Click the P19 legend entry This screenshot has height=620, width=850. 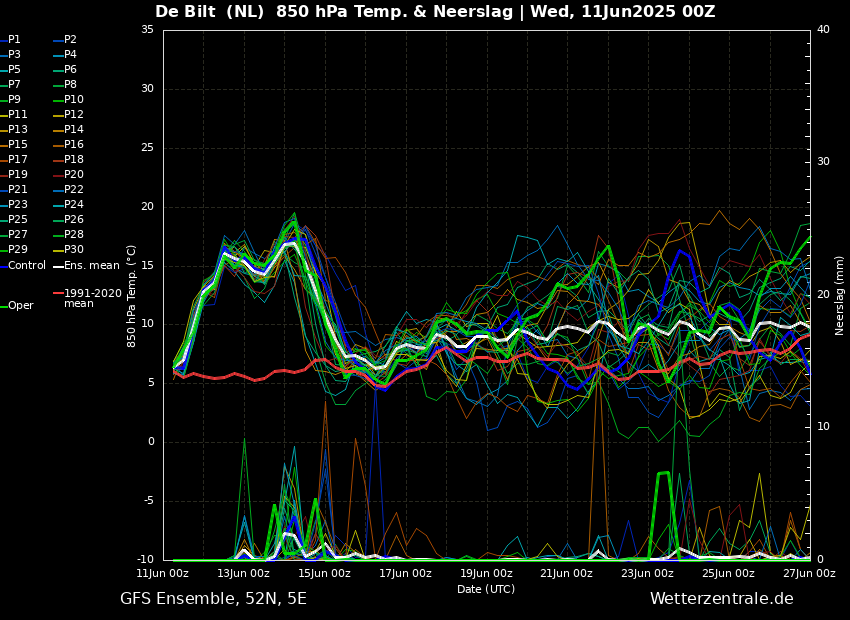pyautogui.click(x=17, y=175)
